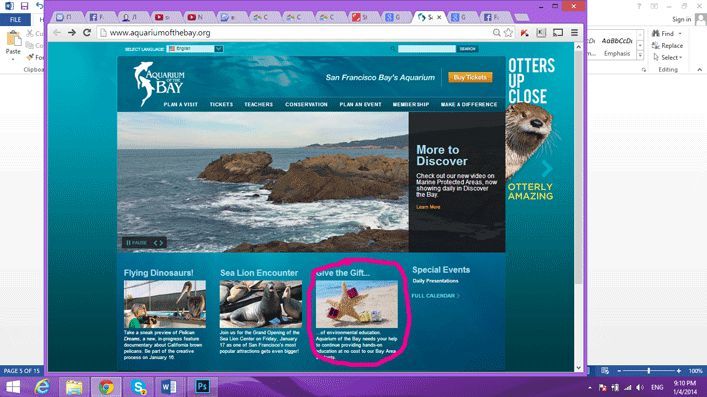Open the PLAN A VISIT menu
Image resolution: width=707 pixels, height=397 pixels.
(x=180, y=104)
